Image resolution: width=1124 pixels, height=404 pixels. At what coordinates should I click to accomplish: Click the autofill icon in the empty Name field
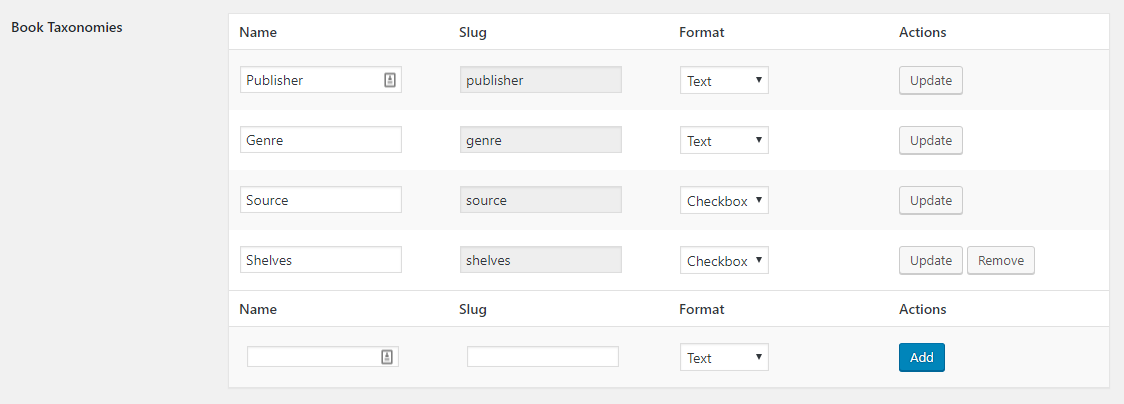click(386, 357)
